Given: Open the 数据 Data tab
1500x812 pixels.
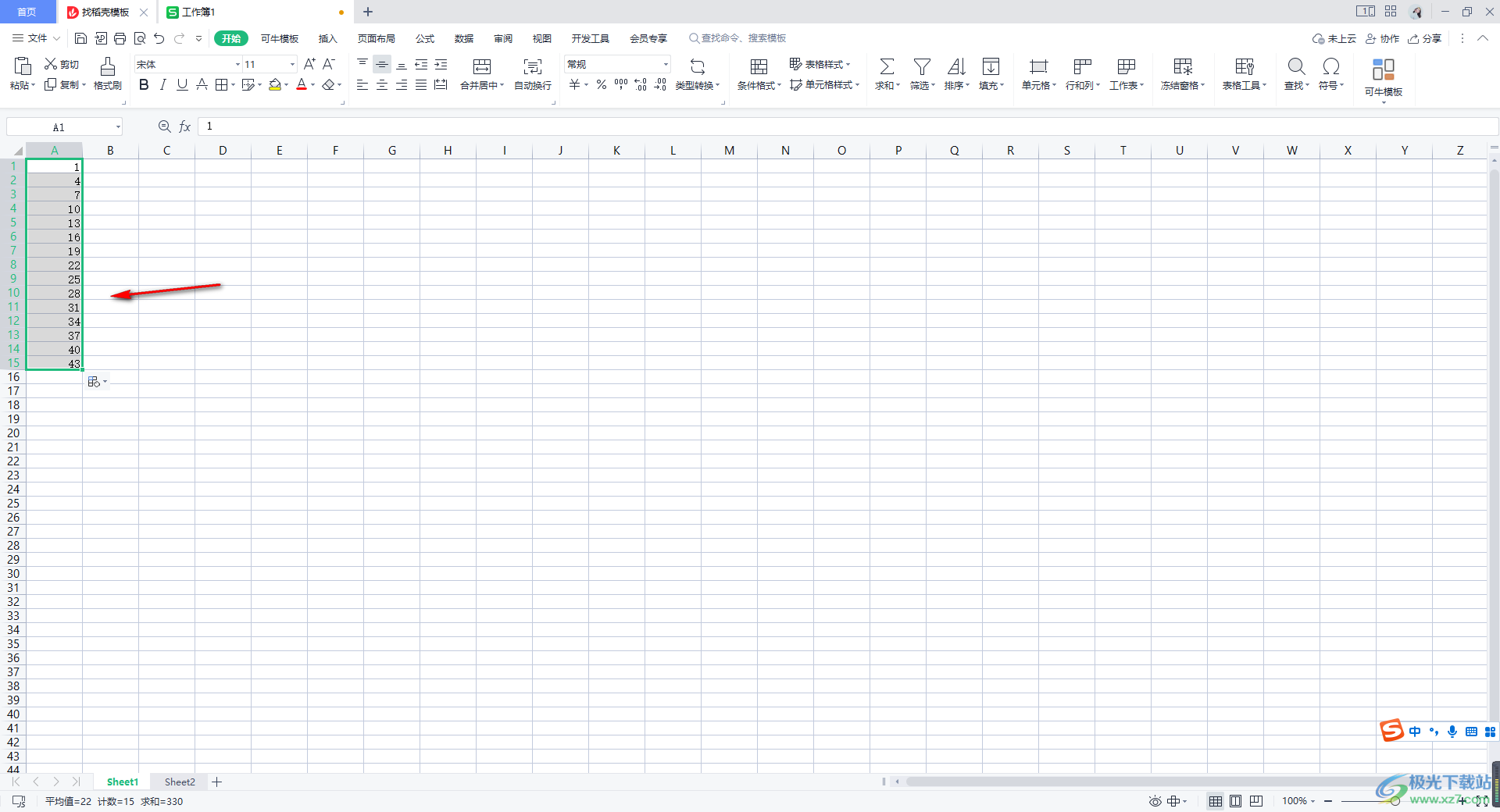Looking at the screenshot, I should (464, 38).
